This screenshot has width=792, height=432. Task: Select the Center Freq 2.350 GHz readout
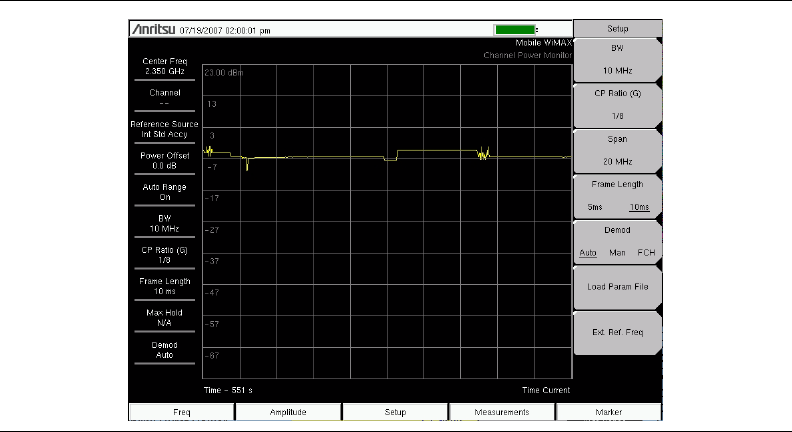pyautogui.click(x=165, y=66)
